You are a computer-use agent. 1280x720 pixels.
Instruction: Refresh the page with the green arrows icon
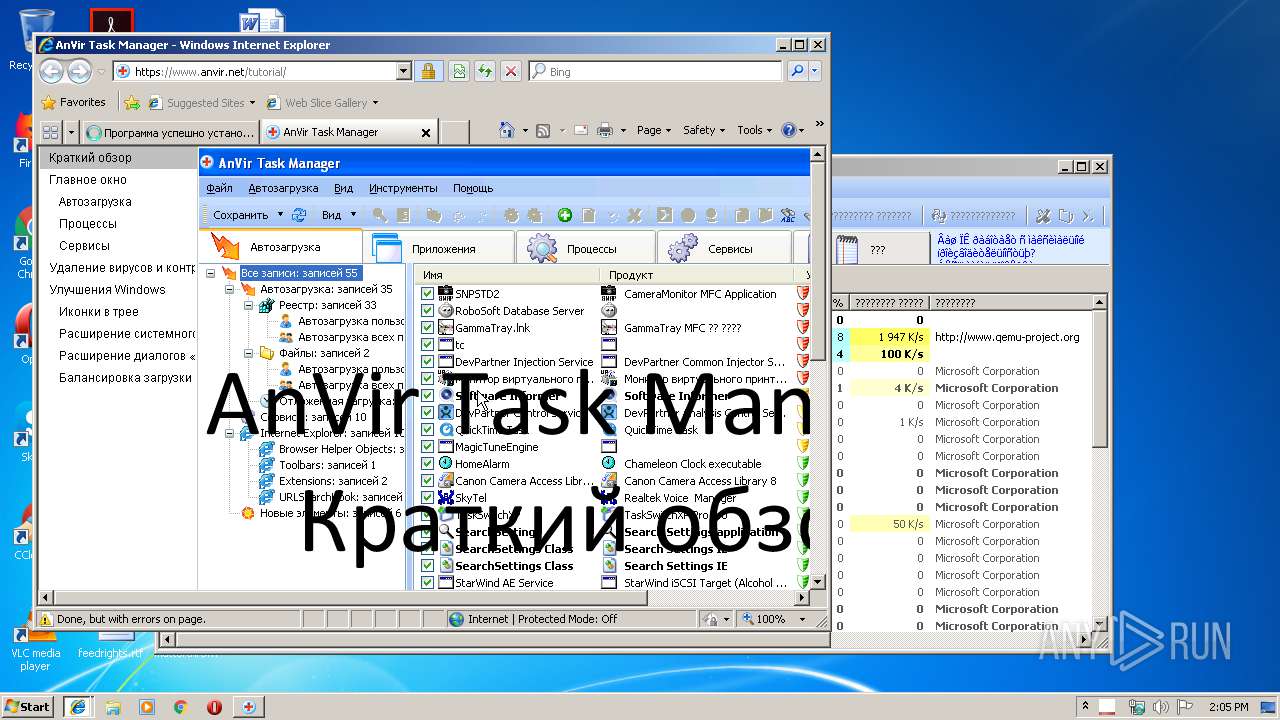pyautogui.click(x=484, y=71)
